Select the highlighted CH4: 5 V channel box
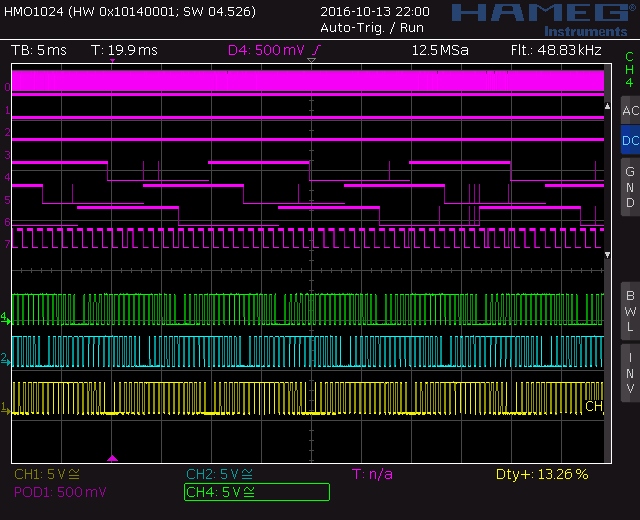The width and height of the screenshot is (640, 520). (x=257, y=492)
